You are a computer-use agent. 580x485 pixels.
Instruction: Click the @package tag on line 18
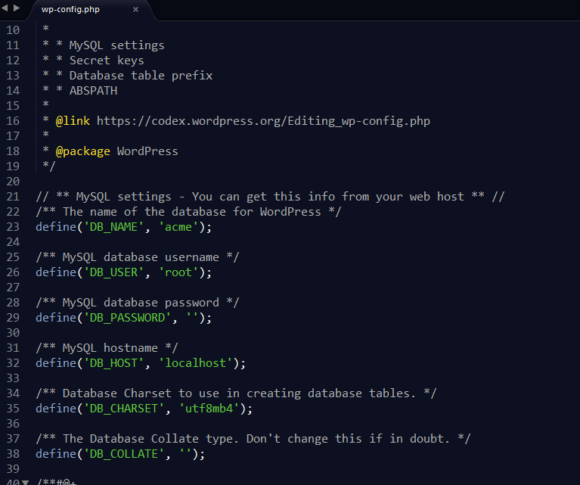tap(82, 151)
